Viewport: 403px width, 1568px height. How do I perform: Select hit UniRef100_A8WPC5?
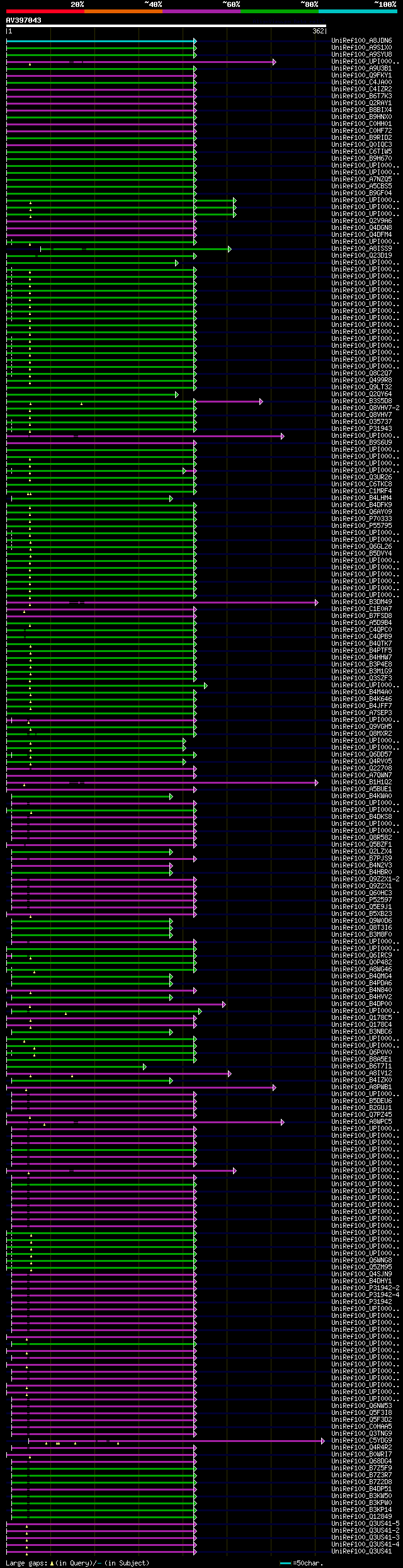pos(361,1122)
